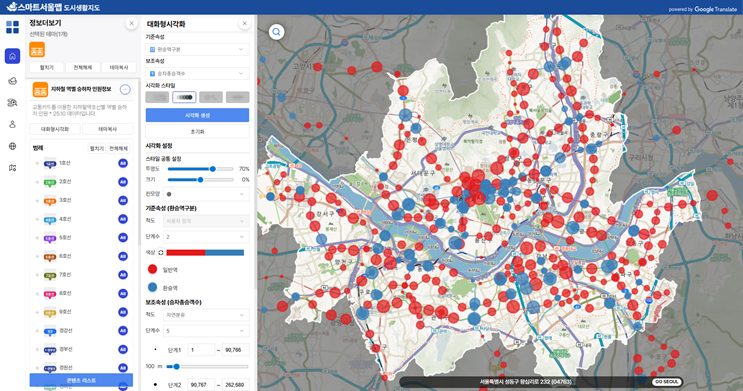
Task: Choose the second (selected) visualization style thumbnail
Action: (184, 97)
